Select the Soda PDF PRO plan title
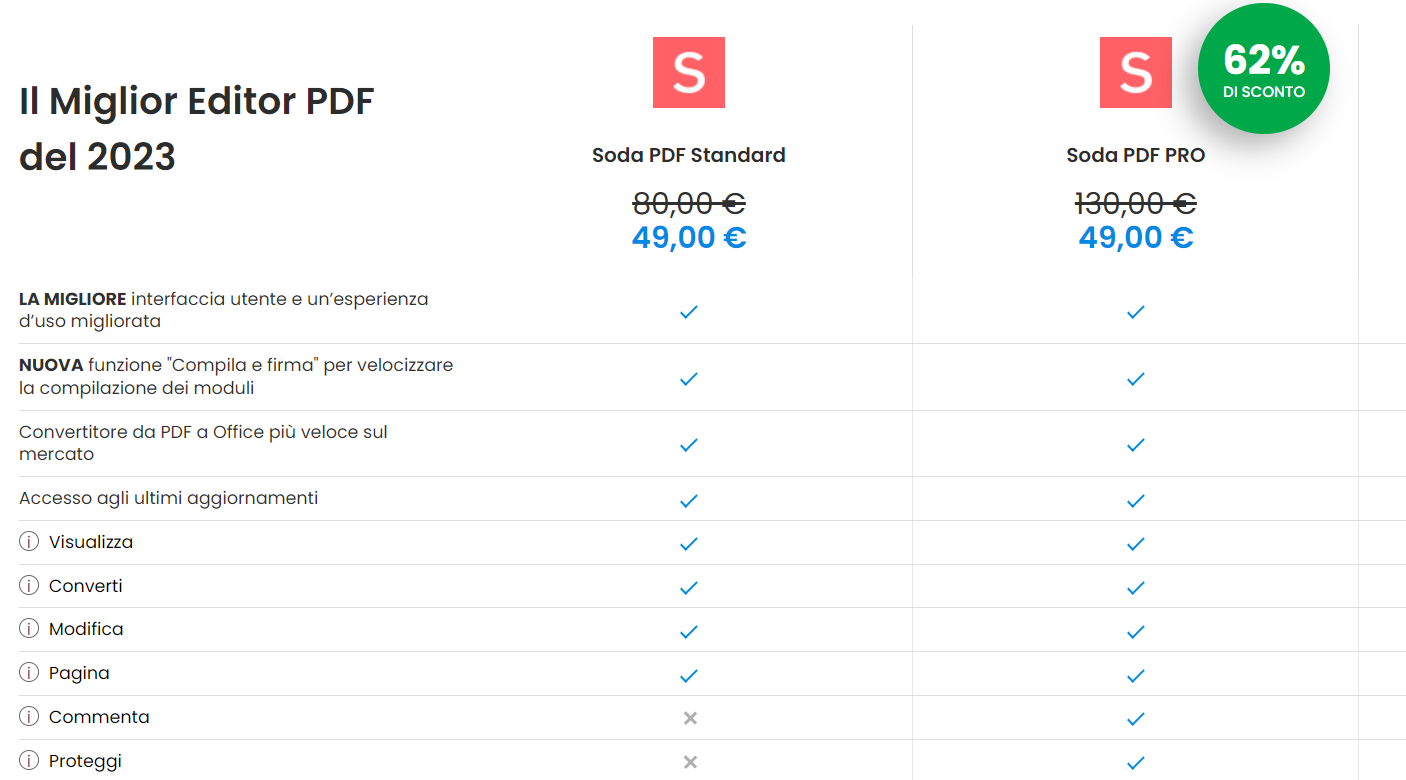Screen dimensions: 1406x780 point(1135,155)
